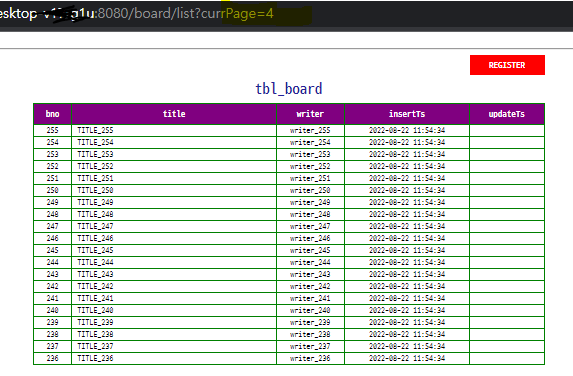Open the TITLE_245 row title
The width and height of the screenshot is (573, 376).
click(x=95, y=250)
